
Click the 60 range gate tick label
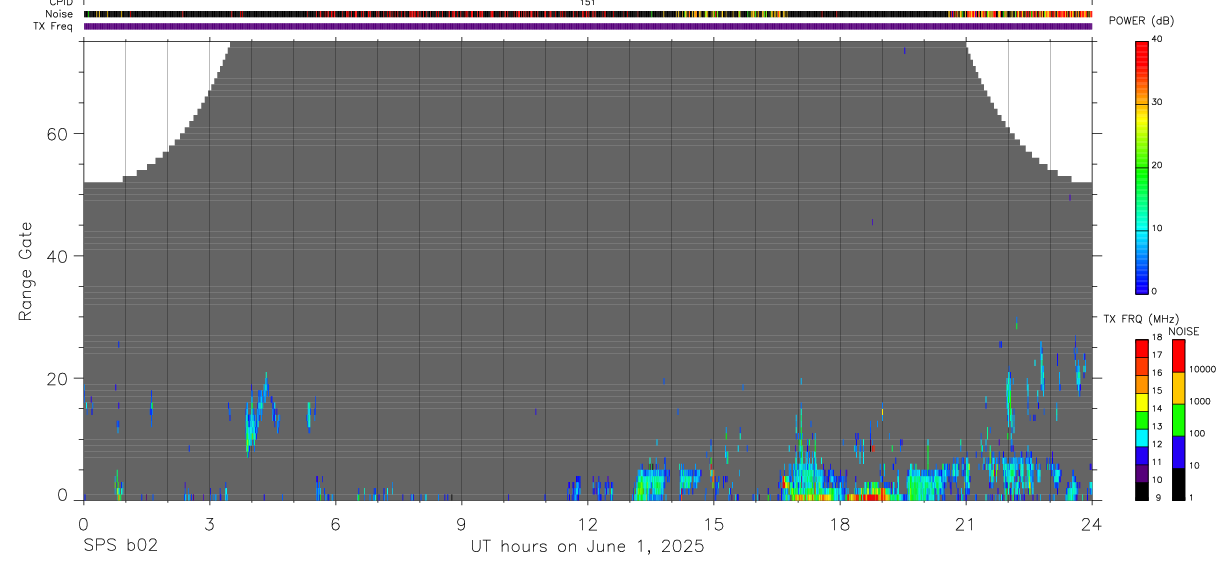click(56, 134)
